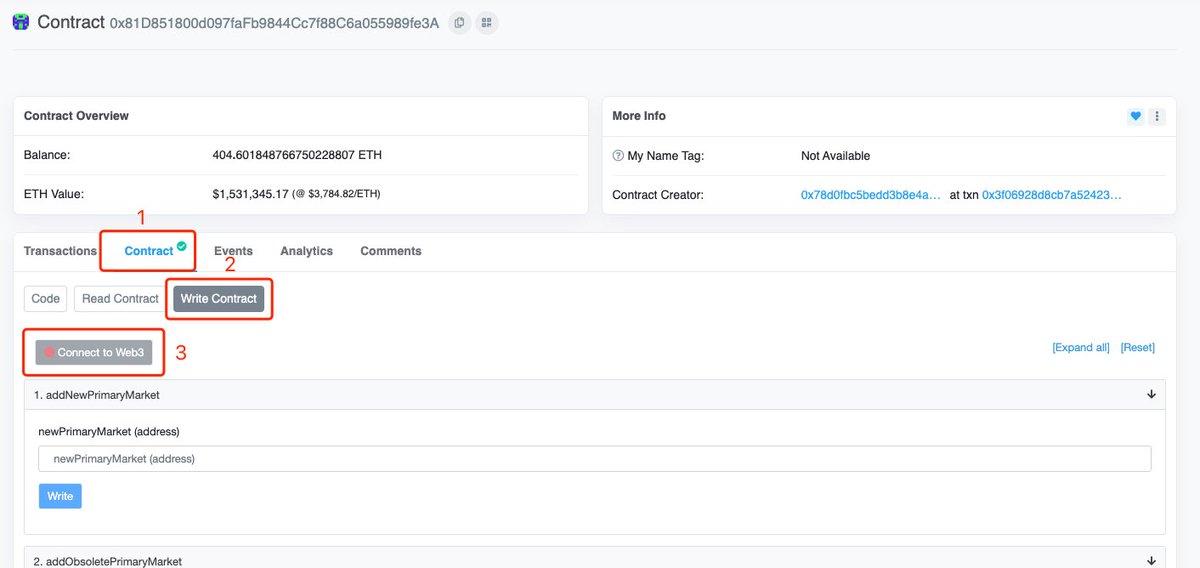Screen dimensions: 1200x568
Task: Open the creation transaction 0x3f06928d8cb7a52423
Action: tap(1052, 195)
